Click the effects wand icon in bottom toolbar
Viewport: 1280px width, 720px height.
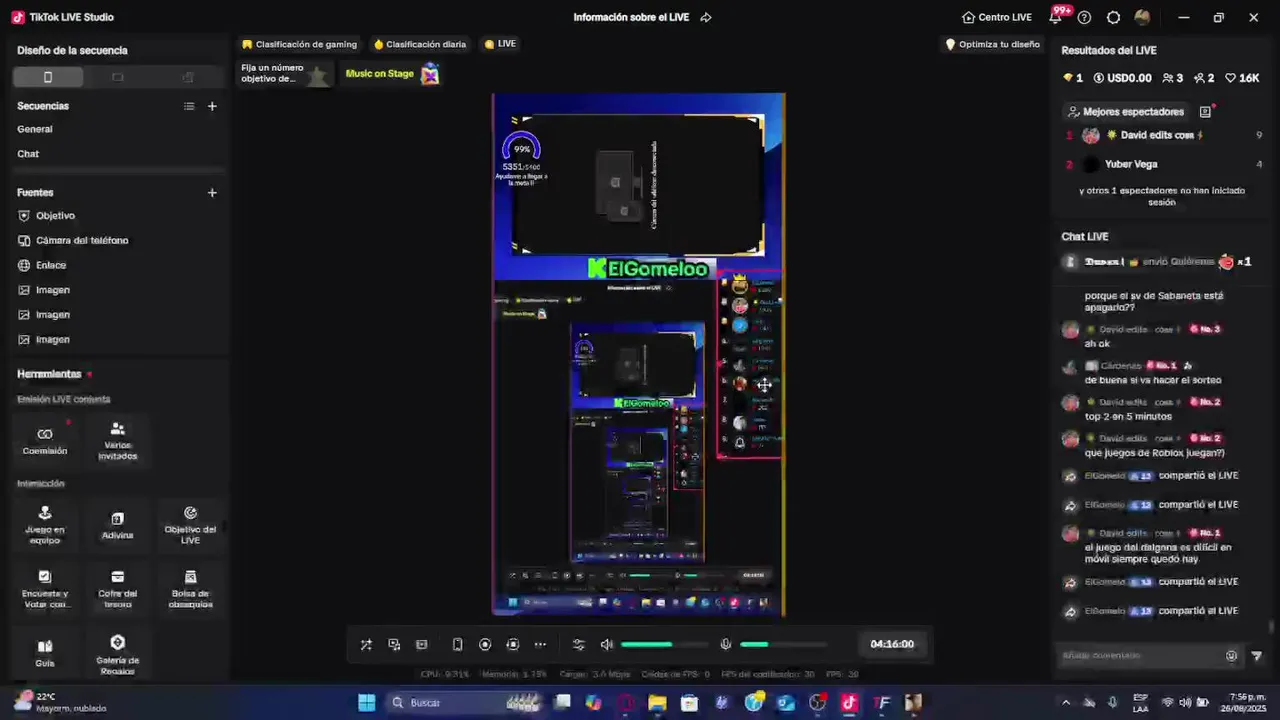tap(366, 645)
